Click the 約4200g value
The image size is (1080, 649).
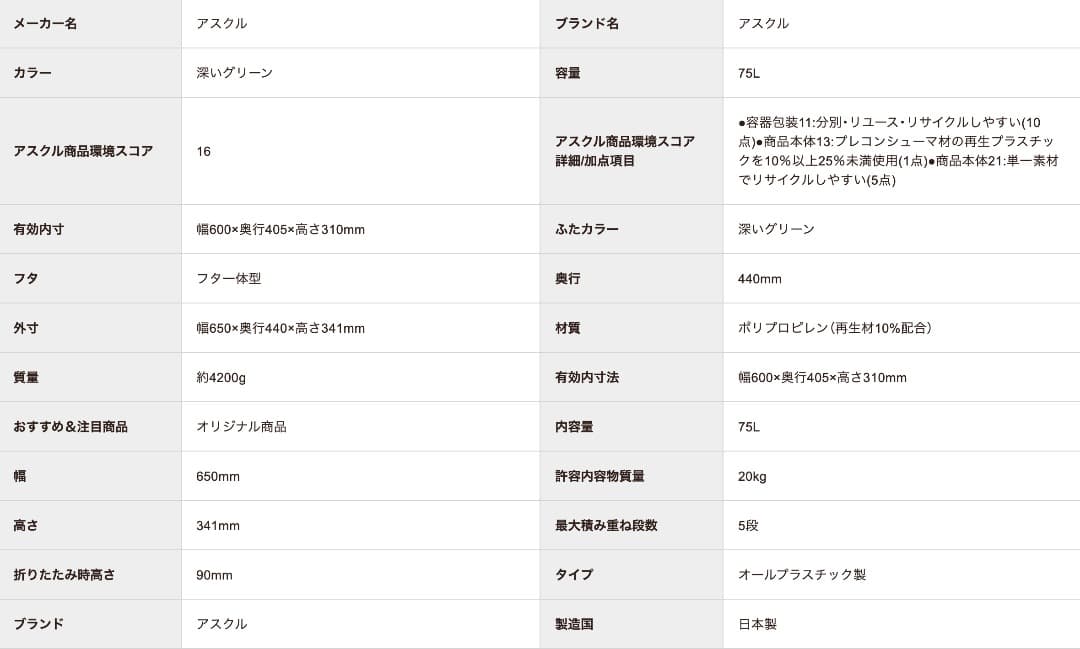coord(221,378)
